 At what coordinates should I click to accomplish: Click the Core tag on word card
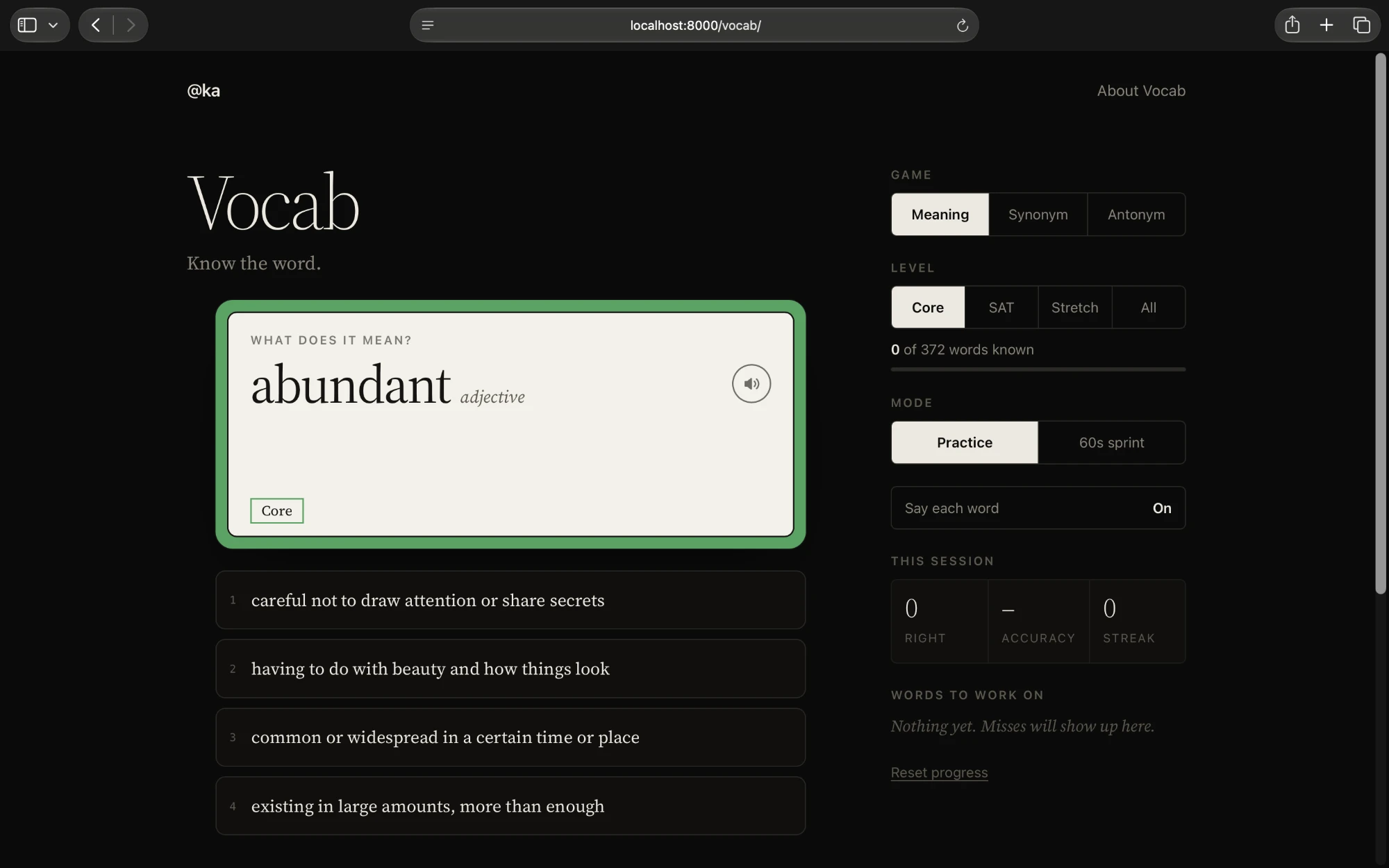(276, 510)
